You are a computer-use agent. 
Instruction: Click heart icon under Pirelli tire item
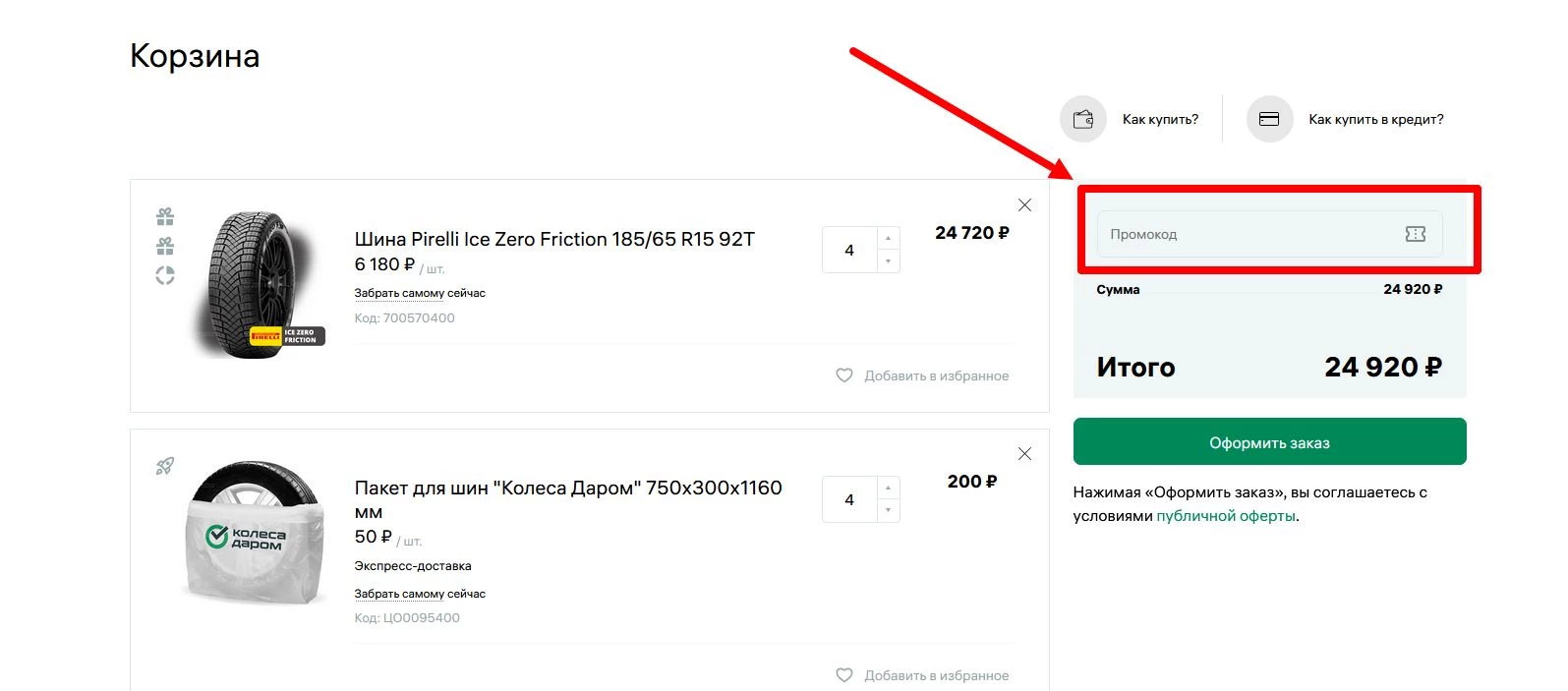click(843, 375)
